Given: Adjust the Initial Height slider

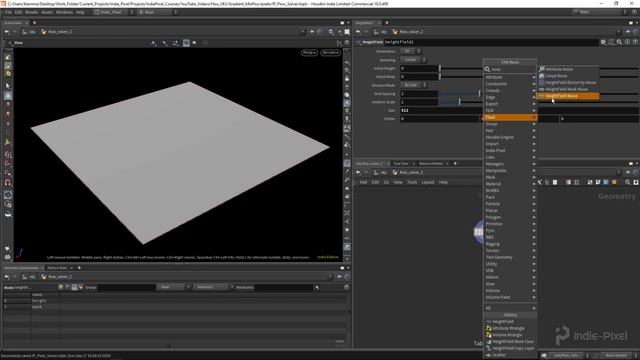Looking at the screenshot, I should tap(440, 68).
